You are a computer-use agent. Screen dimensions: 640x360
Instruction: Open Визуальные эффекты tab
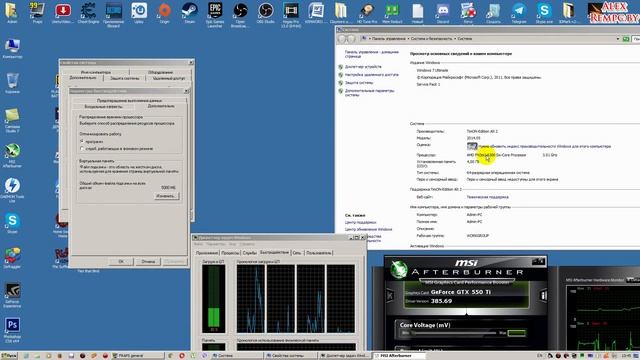(x=103, y=107)
